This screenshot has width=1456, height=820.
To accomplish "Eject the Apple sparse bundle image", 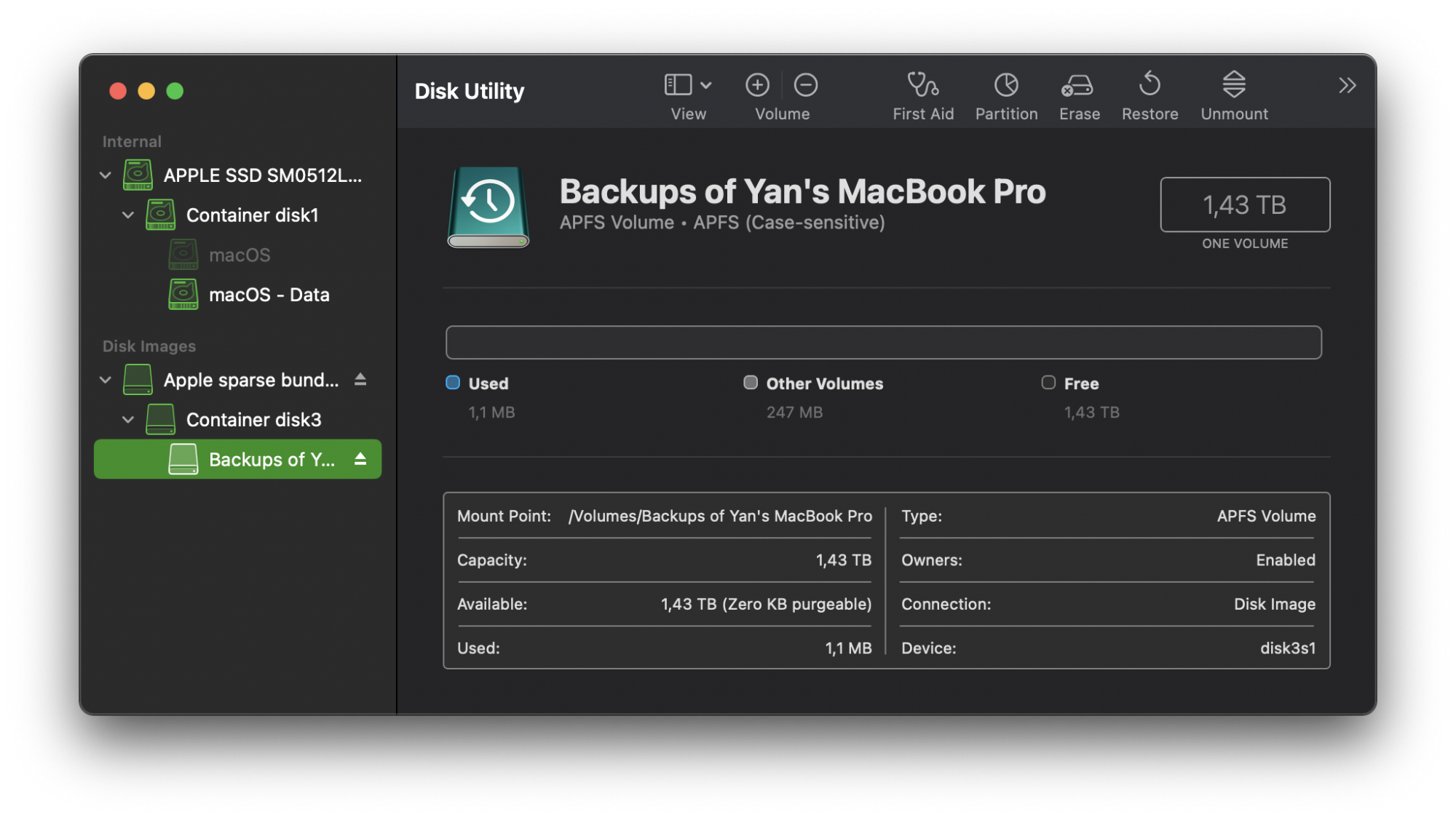I will tap(360, 380).
